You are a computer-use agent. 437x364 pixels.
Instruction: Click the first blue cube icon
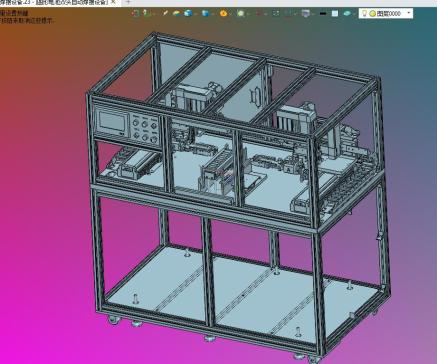pyautogui.click(x=189, y=13)
